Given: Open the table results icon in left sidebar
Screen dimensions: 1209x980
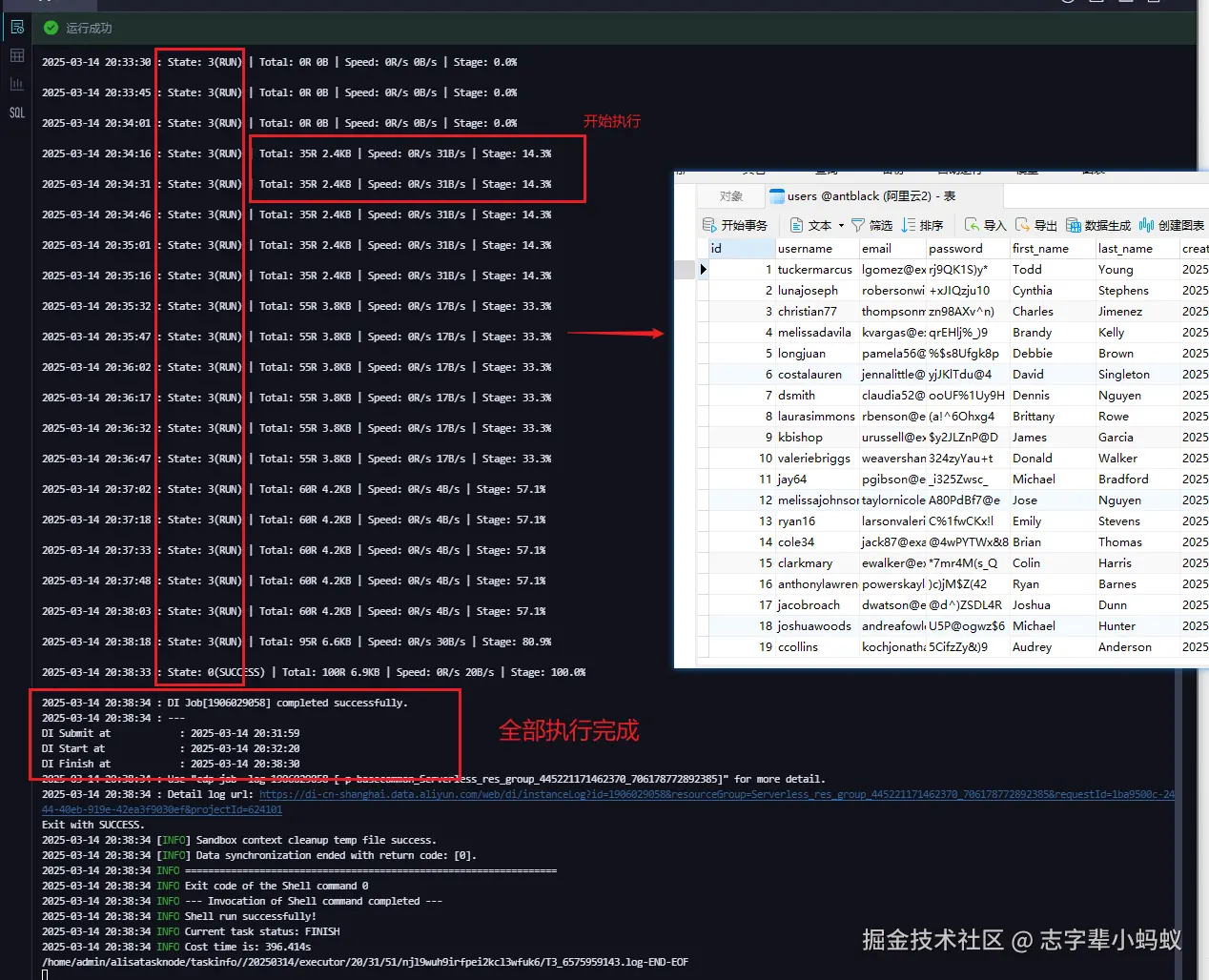Looking at the screenshot, I should pyautogui.click(x=17, y=55).
